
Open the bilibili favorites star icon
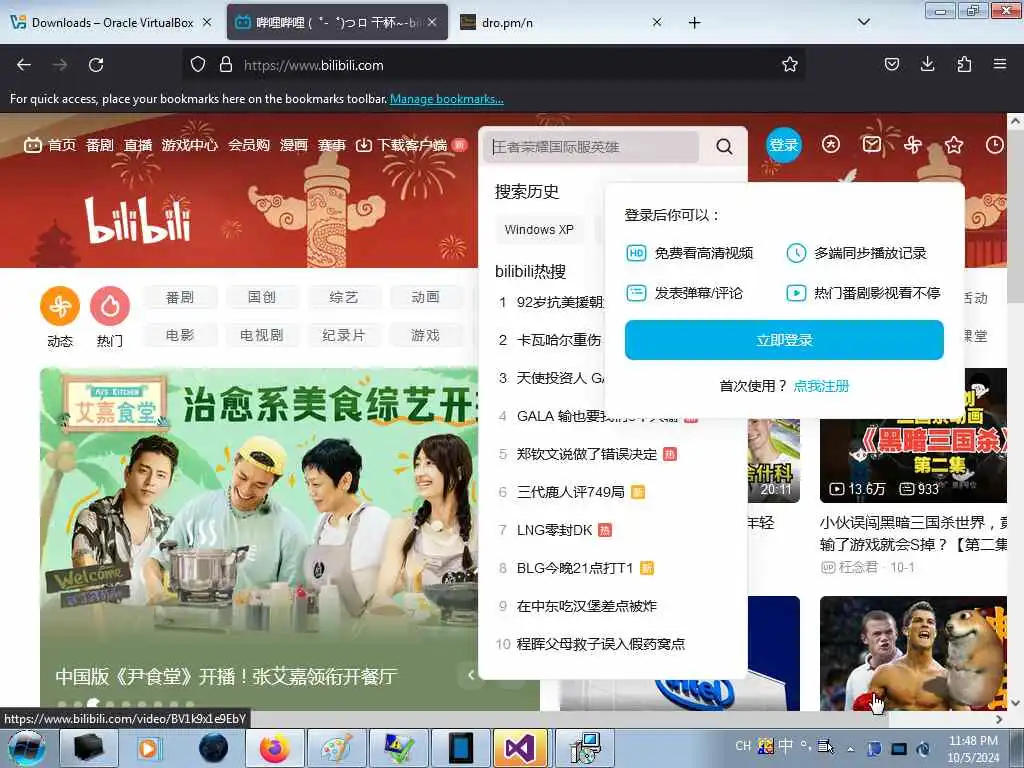[x=954, y=144]
